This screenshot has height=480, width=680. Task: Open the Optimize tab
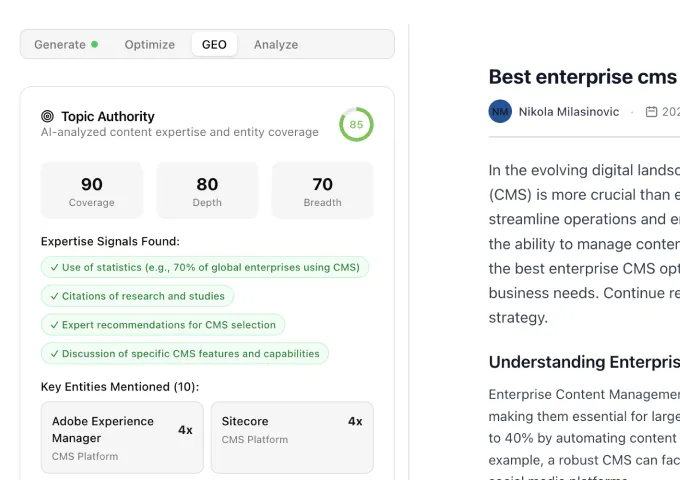pos(150,44)
